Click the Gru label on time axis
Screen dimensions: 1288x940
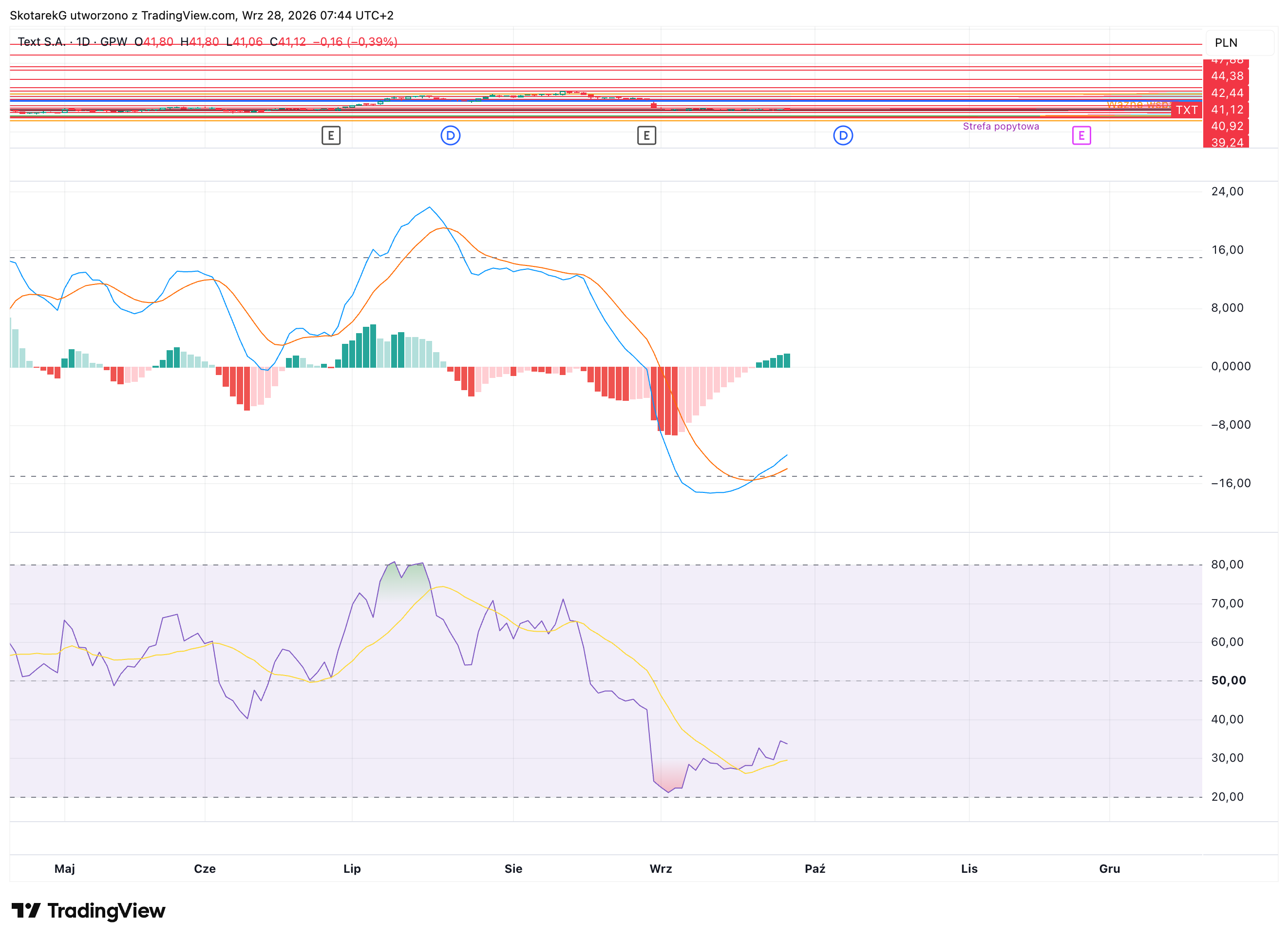(1109, 869)
